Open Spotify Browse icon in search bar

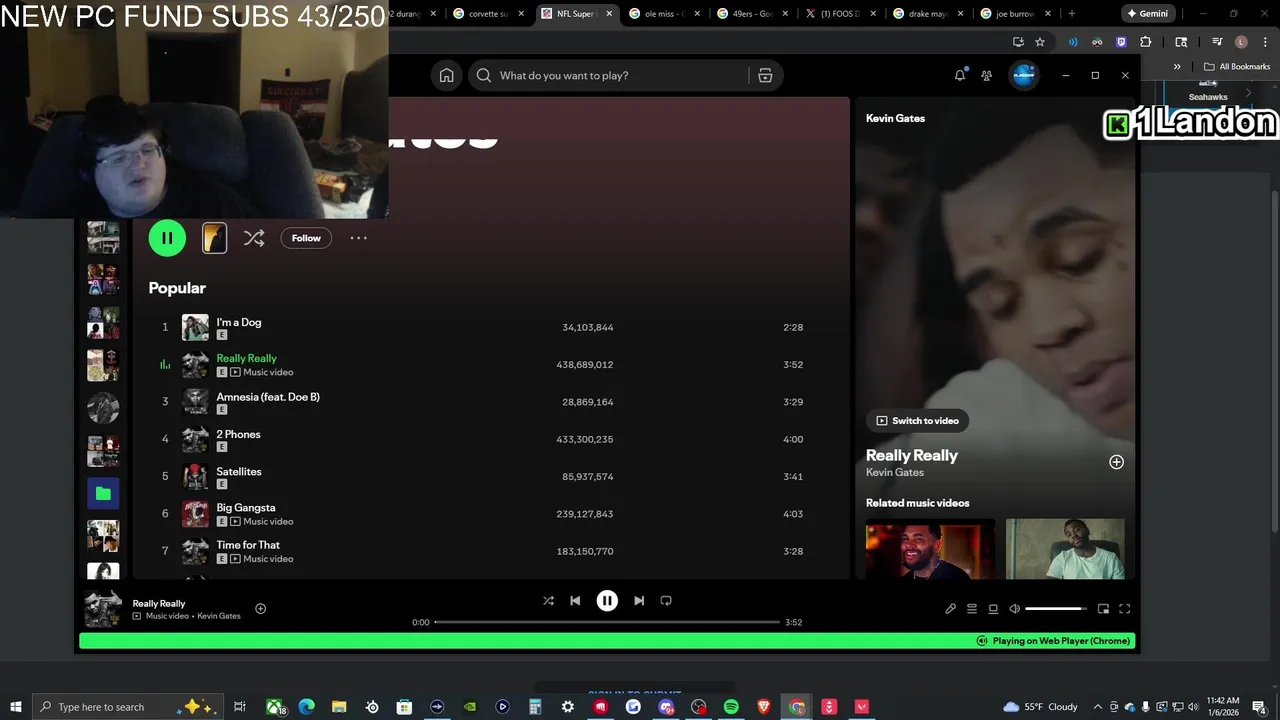(765, 75)
